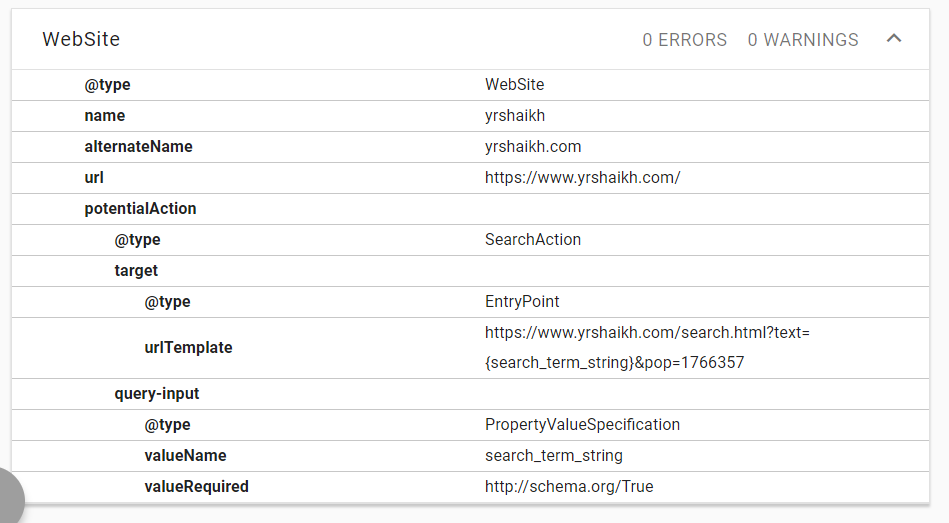Image resolution: width=949 pixels, height=523 pixels.
Task: Select the target property row
Action: (x=136, y=271)
